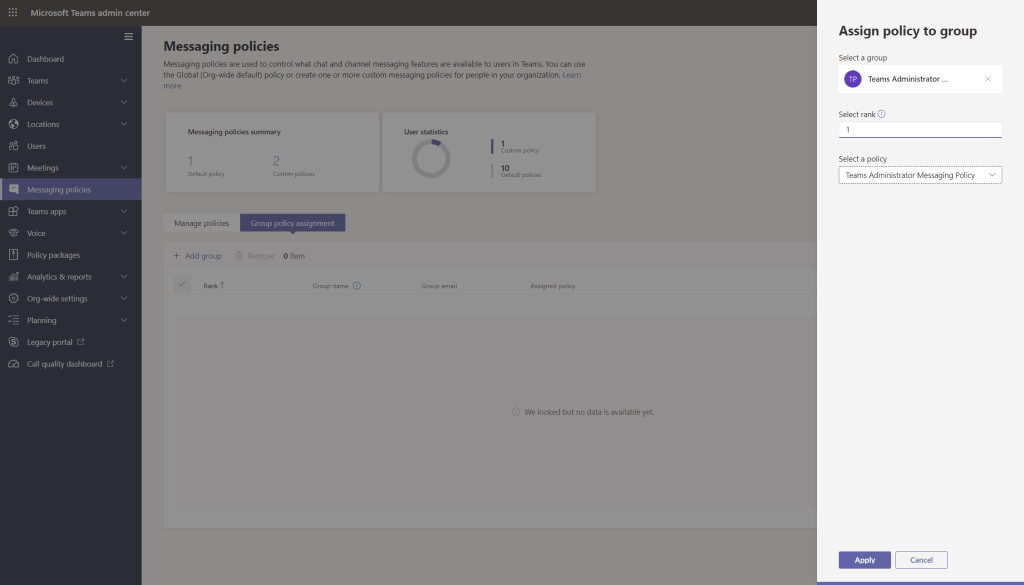Tick the select-all checkbox in table header
The width and height of the screenshot is (1024, 585).
pyautogui.click(x=182, y=285)
